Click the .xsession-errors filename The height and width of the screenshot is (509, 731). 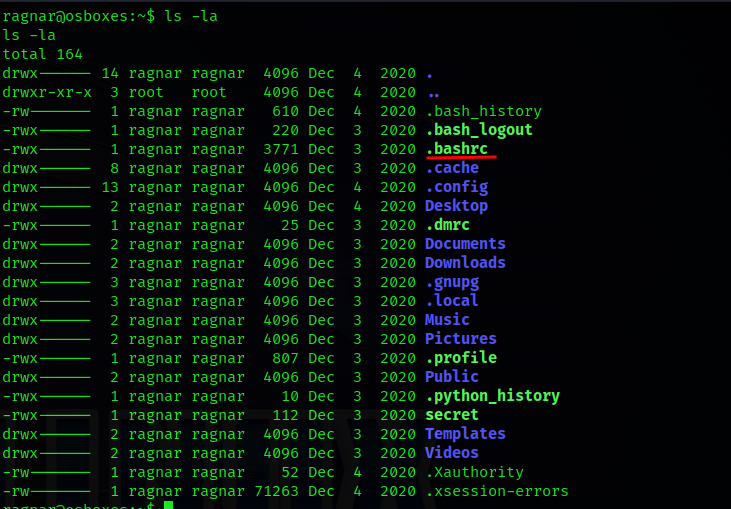click(496, 491)
